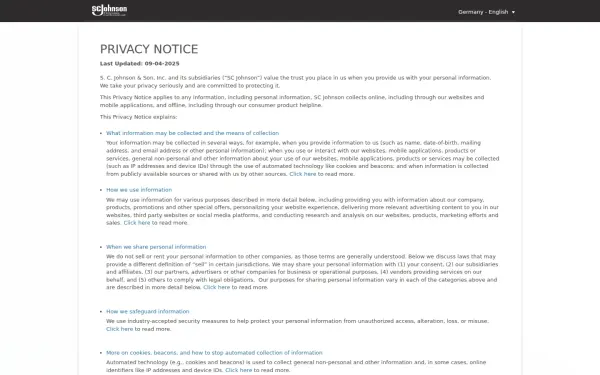Click 'Click here' in cookies and beacons paragraph
Viewport: 600px width, 375px height.
click(x=238, y=370)
